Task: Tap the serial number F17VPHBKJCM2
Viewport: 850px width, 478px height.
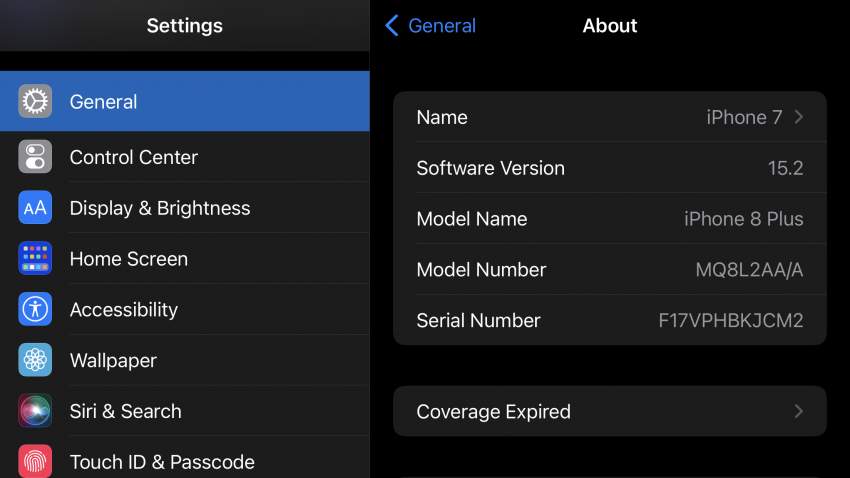Action: [x=730, y=321]
